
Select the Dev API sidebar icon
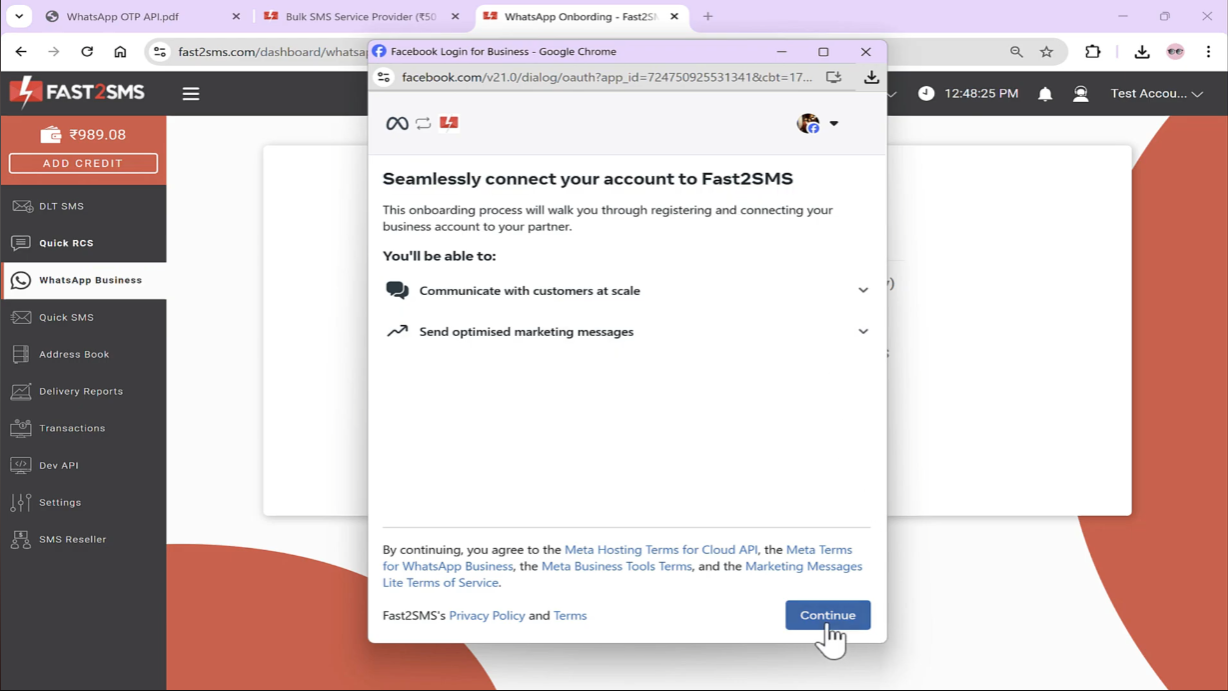tap(20, 465)
